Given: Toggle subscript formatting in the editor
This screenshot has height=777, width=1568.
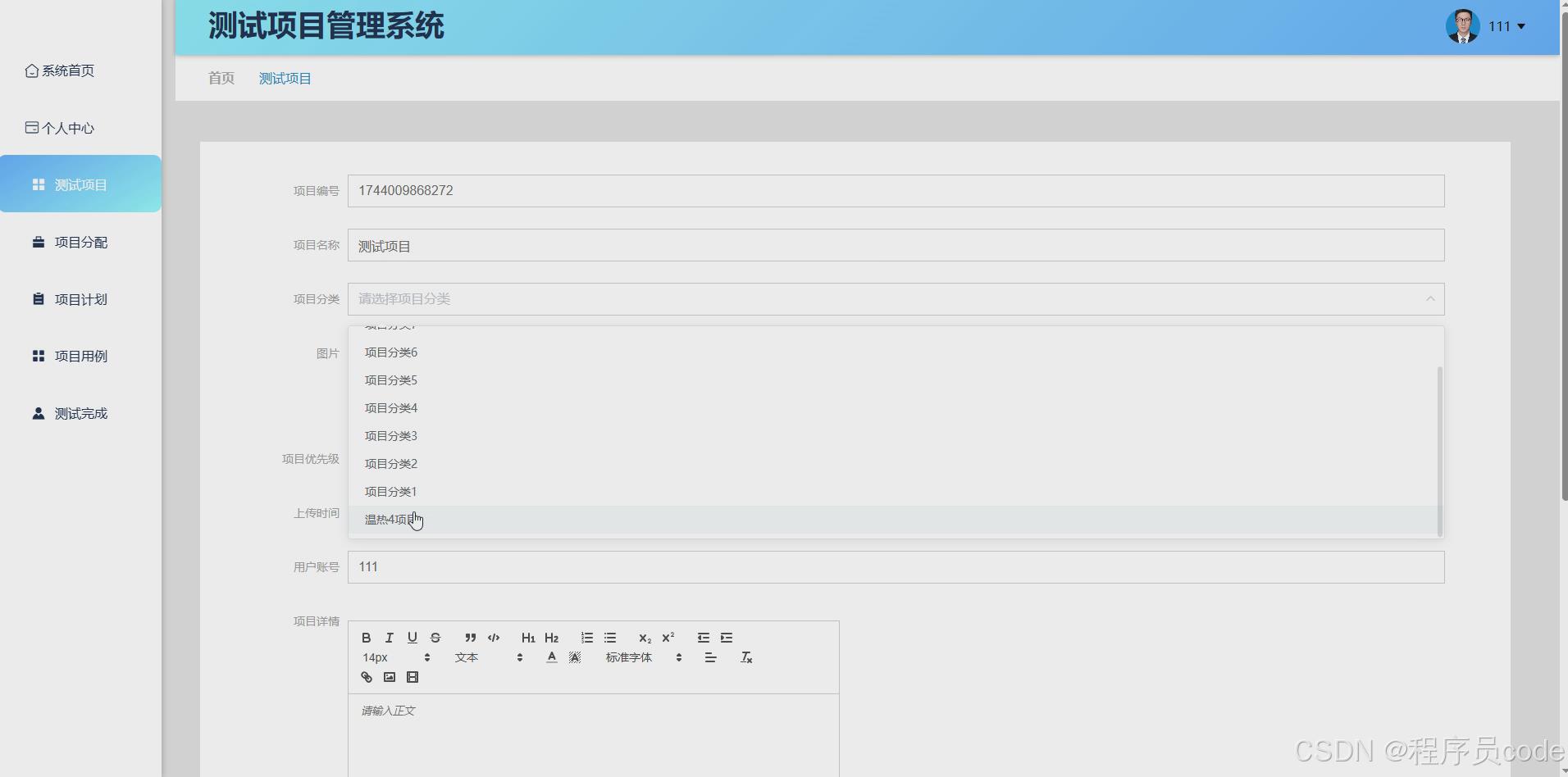Looking at the screenshot, I should tap(645, 638).
